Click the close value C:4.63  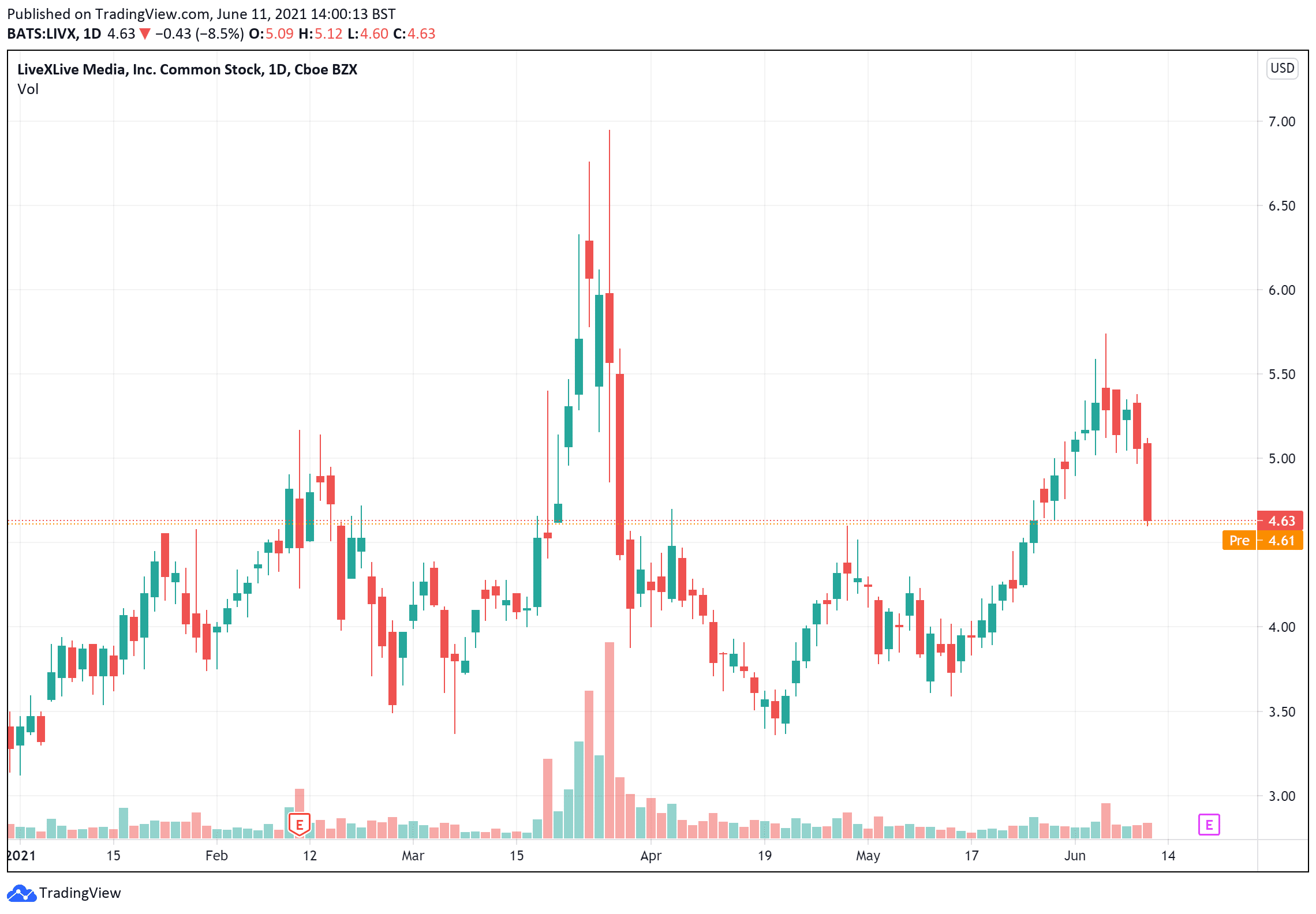414,34
